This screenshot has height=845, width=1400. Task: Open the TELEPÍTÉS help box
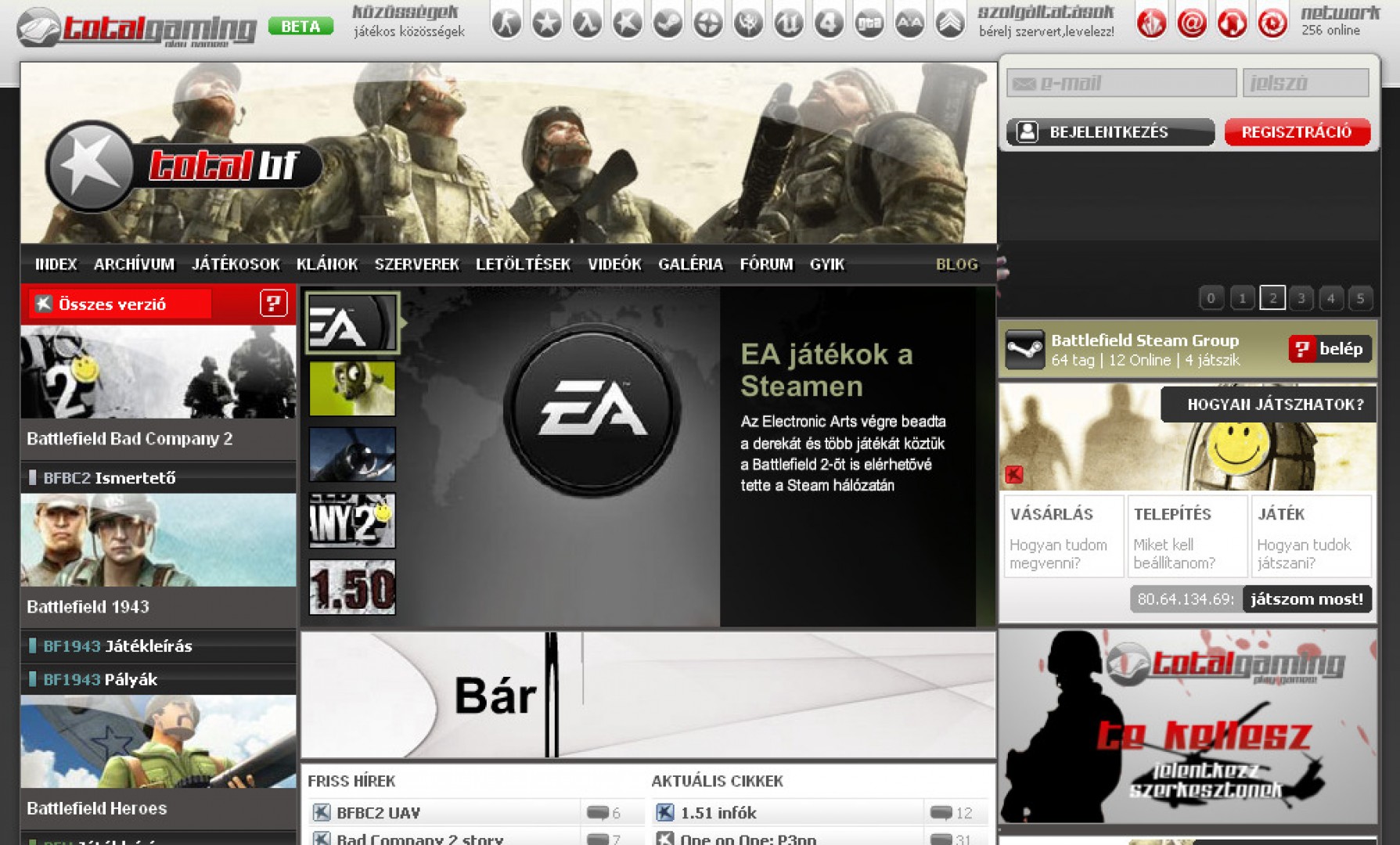tap(1188, 536)
